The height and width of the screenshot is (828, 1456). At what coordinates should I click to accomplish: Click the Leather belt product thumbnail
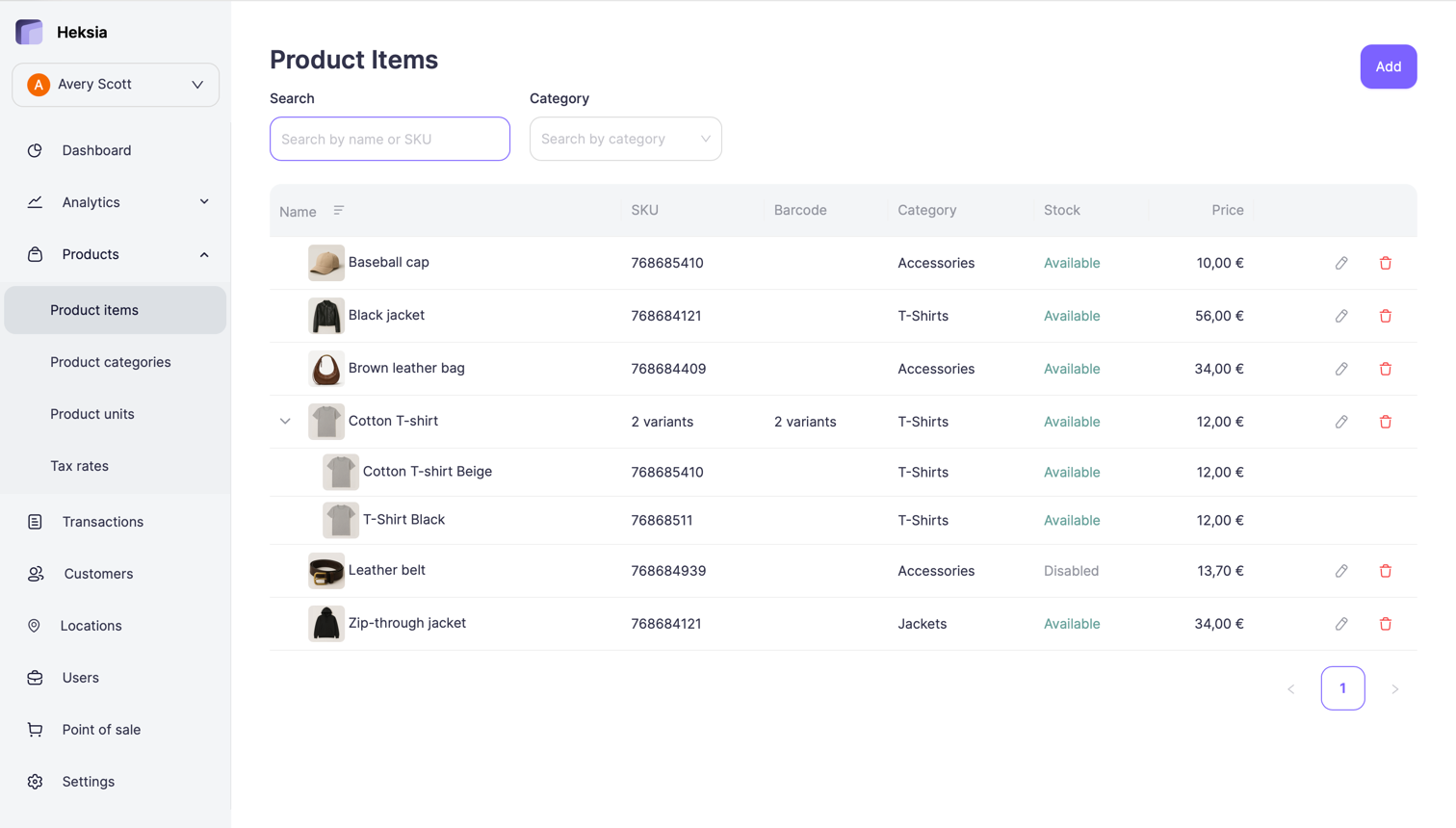pos(326,571)
